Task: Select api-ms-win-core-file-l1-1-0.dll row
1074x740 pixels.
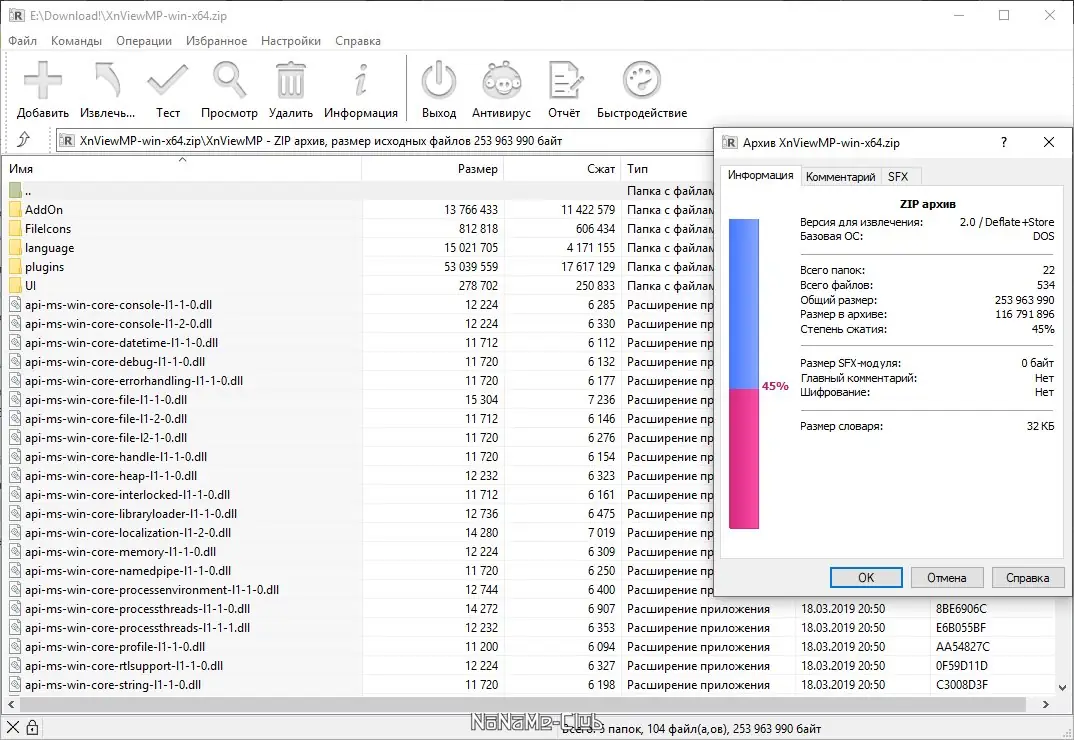Action: [358, 399]
